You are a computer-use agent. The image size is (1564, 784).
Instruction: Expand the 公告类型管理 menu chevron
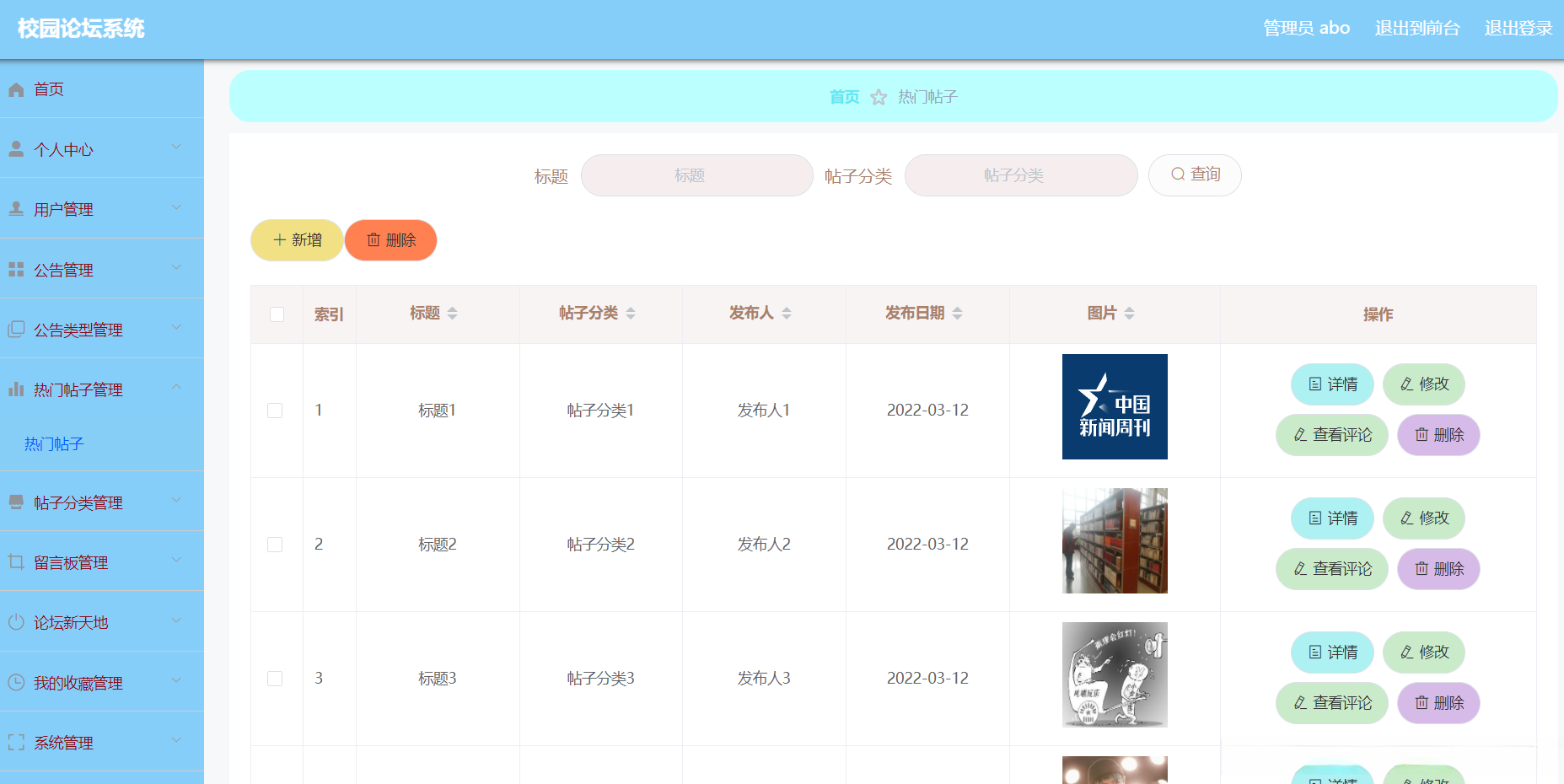tap(176, 327)
